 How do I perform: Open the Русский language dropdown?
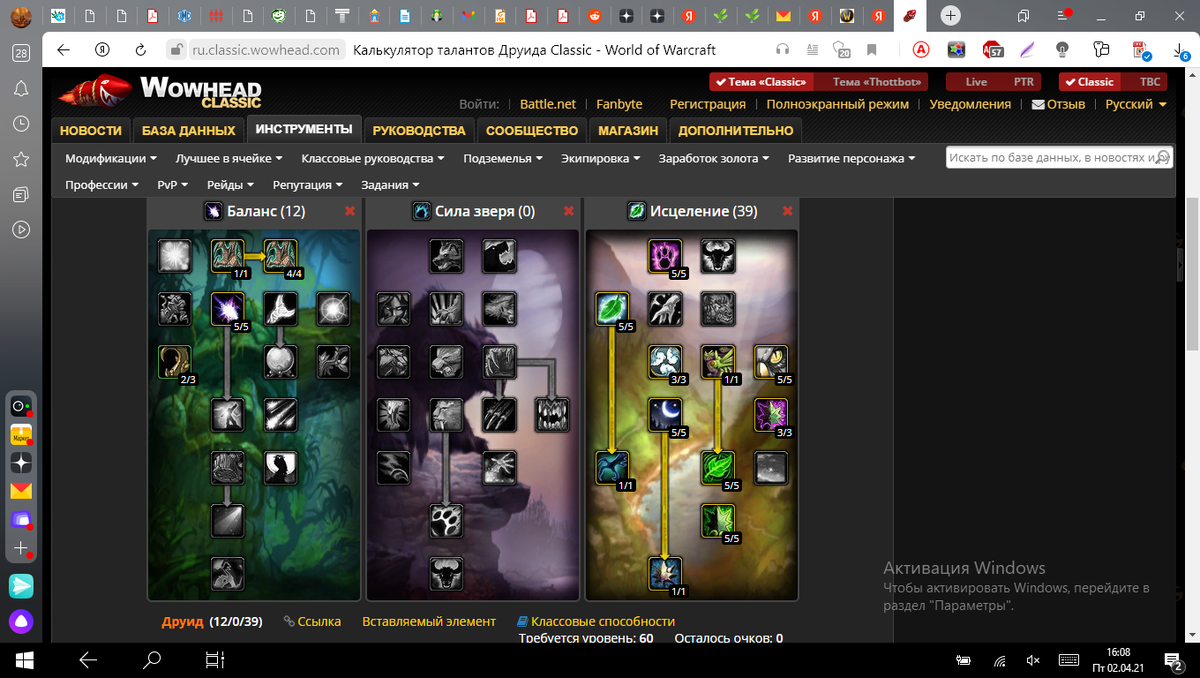[x=1136, y=104]
